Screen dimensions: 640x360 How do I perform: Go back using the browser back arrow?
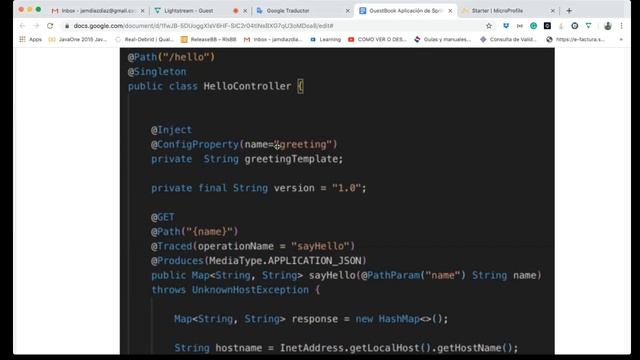[x=22, y=26]
